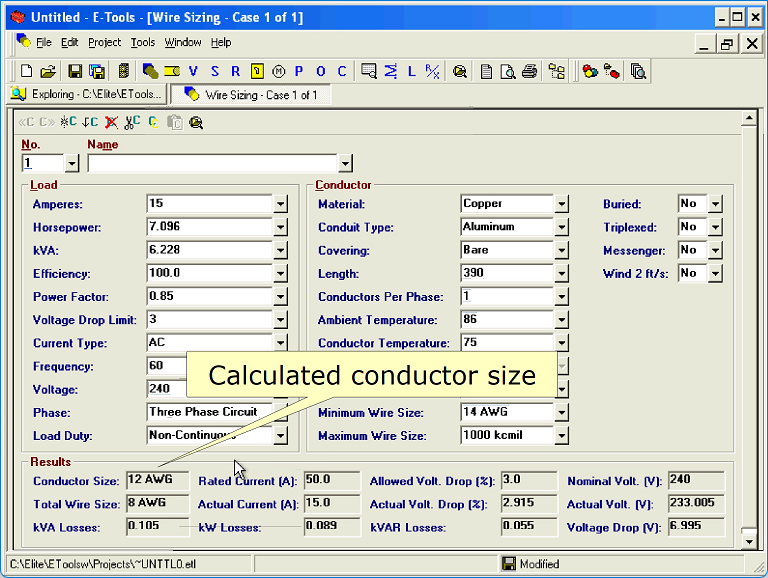The height and width of the screenshot is (578, 768).
Task: Click the Amperes input field
Action: (209, 204)
